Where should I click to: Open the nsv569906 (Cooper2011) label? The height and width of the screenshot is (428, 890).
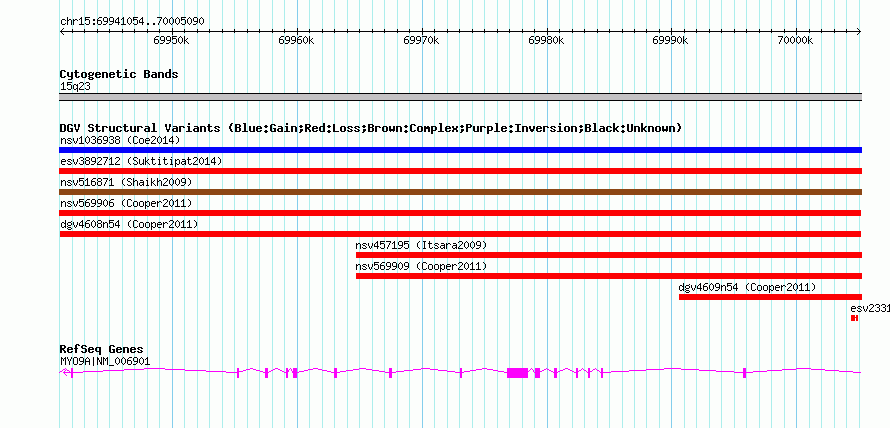[x=126, y=203]
